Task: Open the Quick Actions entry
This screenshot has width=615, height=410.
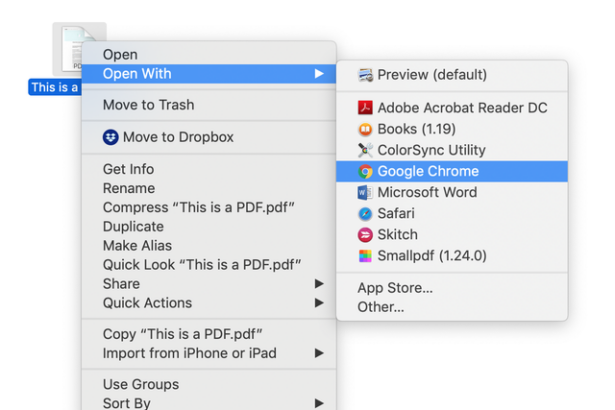Action: [209, 302]
